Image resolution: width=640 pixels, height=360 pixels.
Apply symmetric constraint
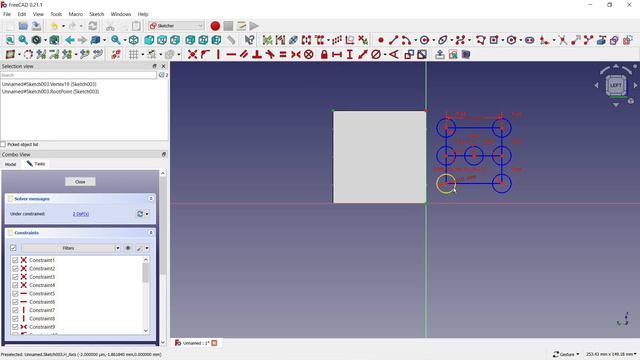[296, 54]
